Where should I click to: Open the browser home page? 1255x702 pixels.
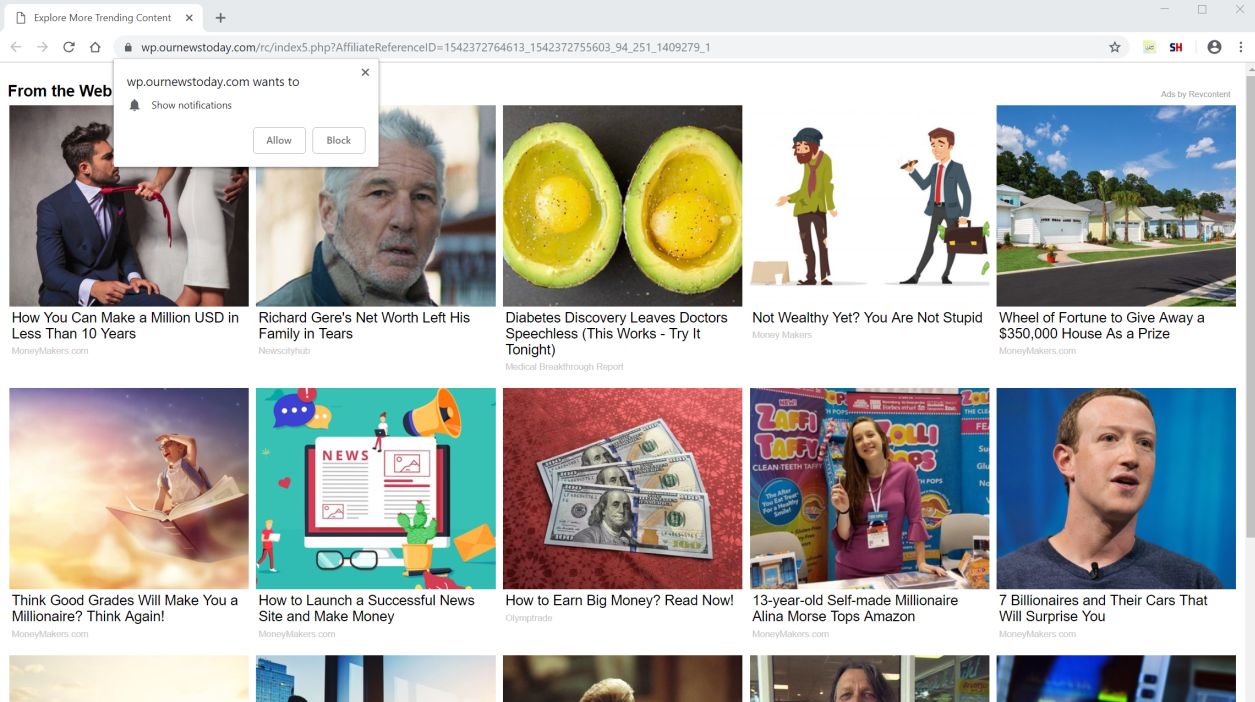coord(95,47)
